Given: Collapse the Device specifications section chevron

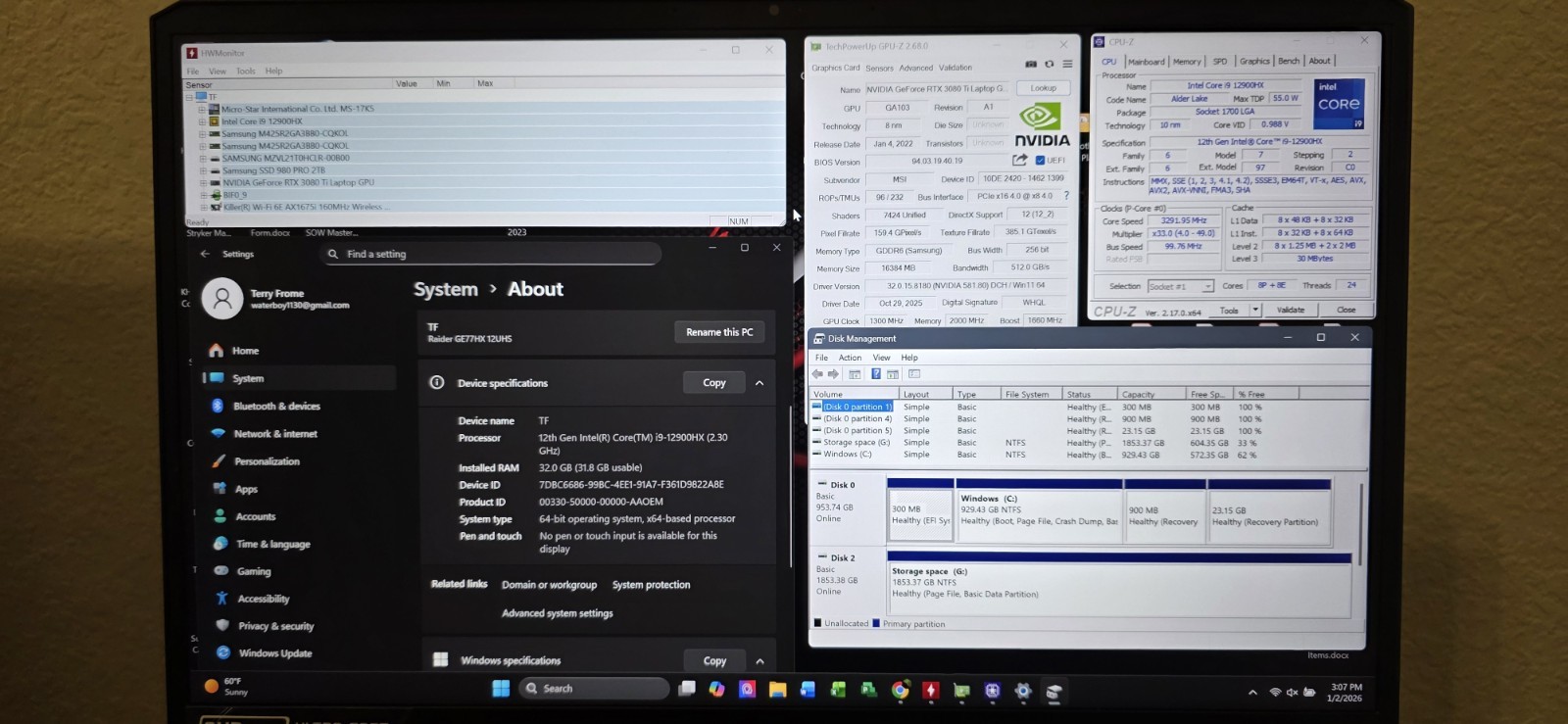Looking at the screenshot, I should pyautogui.click(x=759, y=383).
